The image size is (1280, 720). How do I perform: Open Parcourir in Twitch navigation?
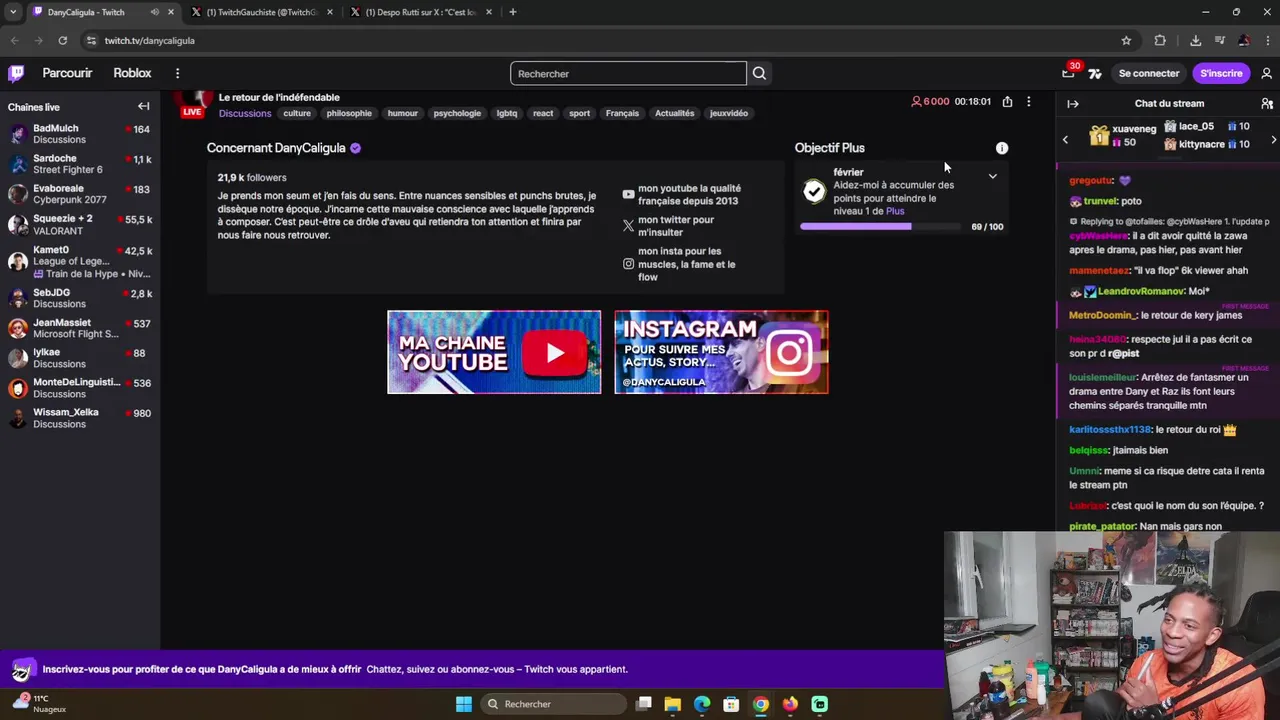coord(67,73)
